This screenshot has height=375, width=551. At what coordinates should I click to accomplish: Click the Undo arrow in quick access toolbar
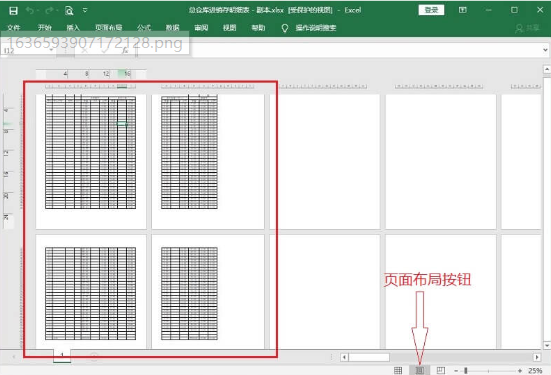[x=30, y=11]
